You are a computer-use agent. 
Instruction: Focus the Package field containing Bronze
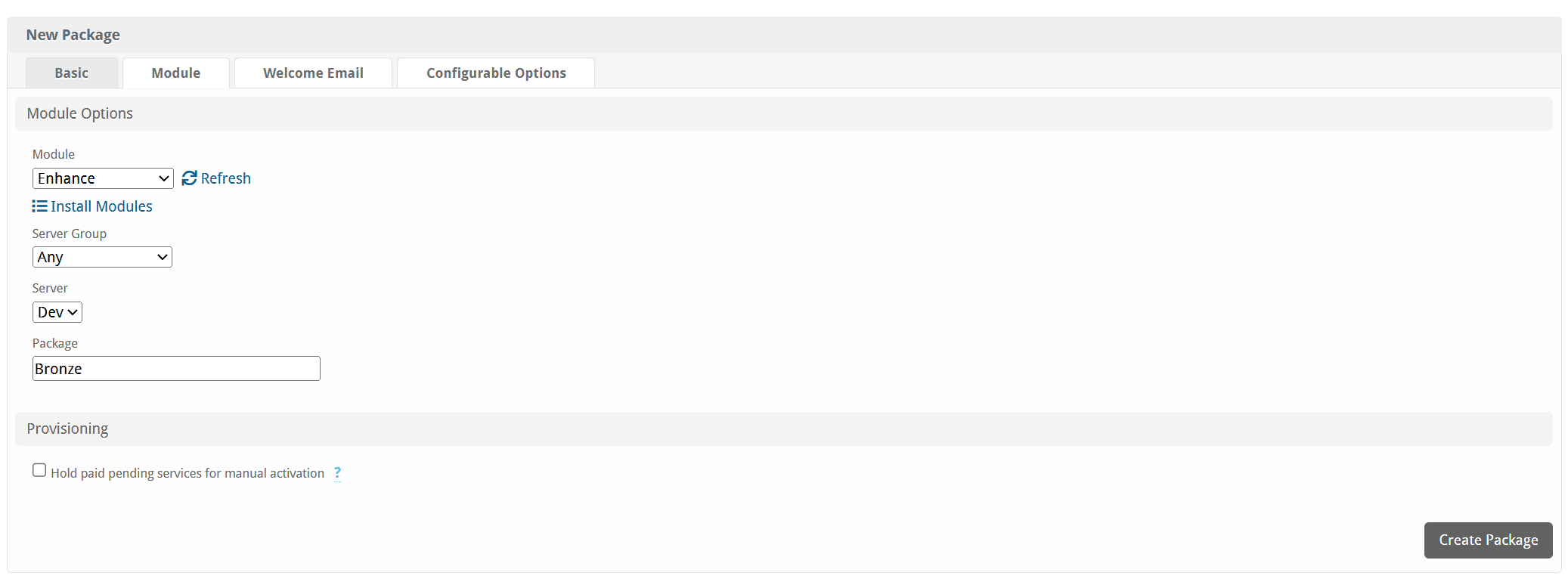[x=176, y=369]
